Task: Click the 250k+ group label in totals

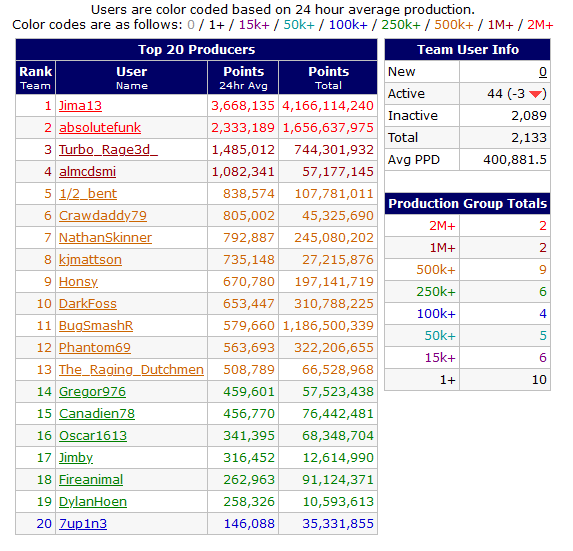Action: [x=436, y=292]
